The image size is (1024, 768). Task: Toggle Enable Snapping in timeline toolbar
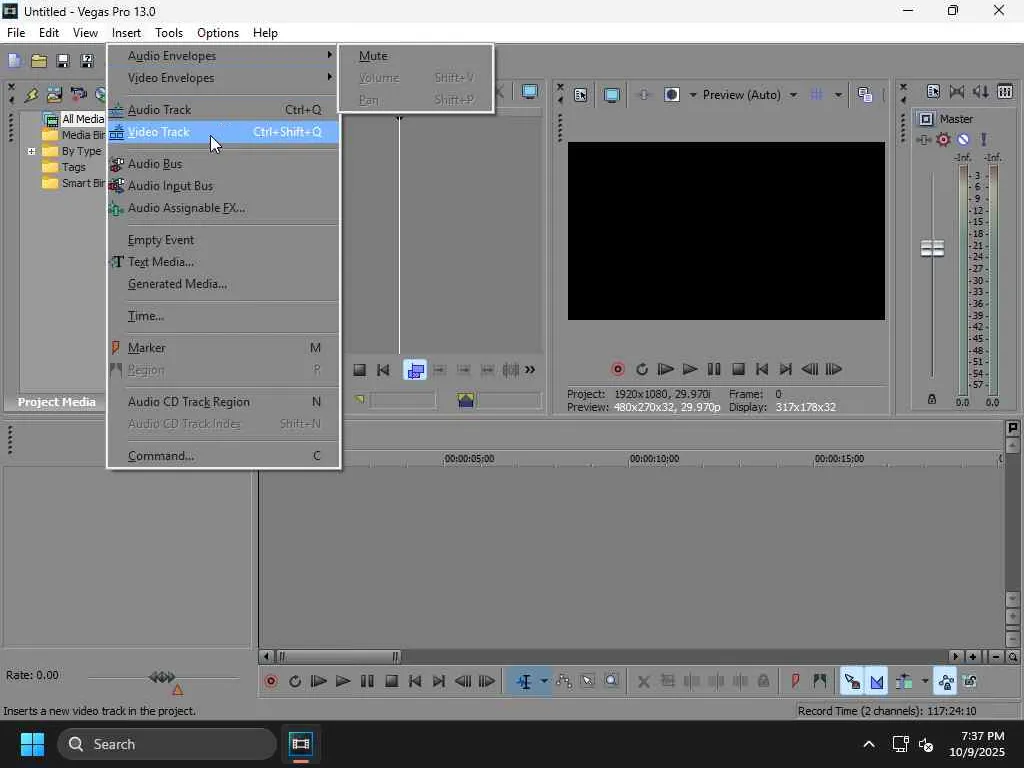[852, 681]
